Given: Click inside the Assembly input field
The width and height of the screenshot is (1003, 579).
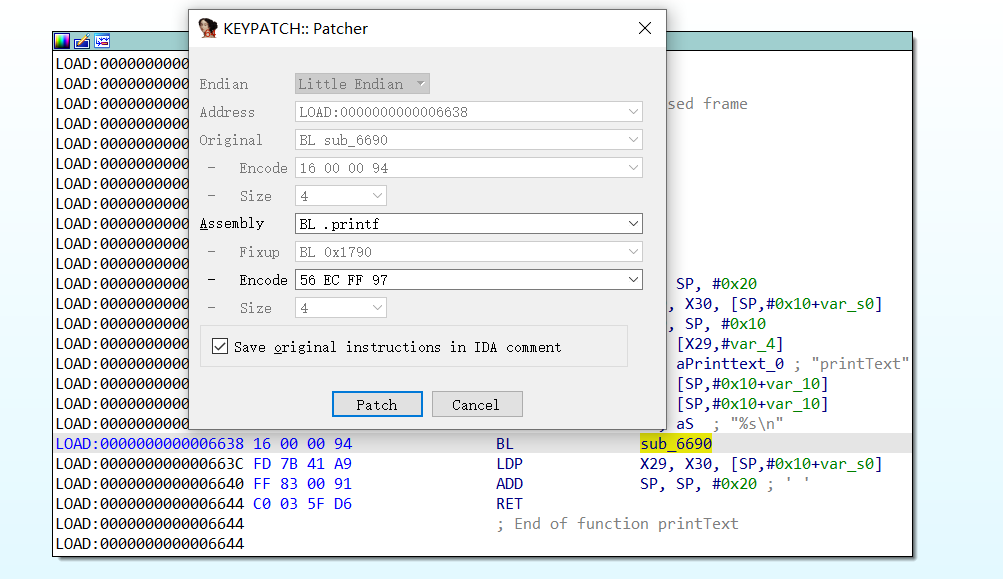Looking at the screenshot, I should (458, 224).
